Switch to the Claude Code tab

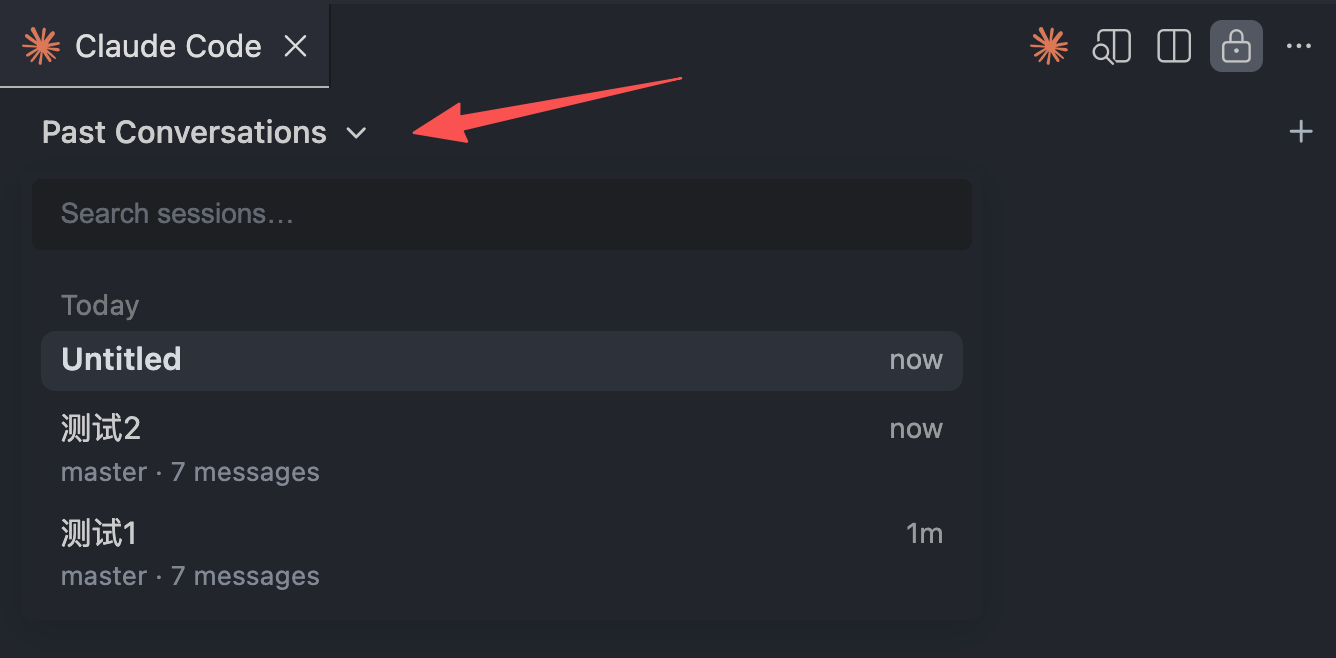(x=168, y=46)
